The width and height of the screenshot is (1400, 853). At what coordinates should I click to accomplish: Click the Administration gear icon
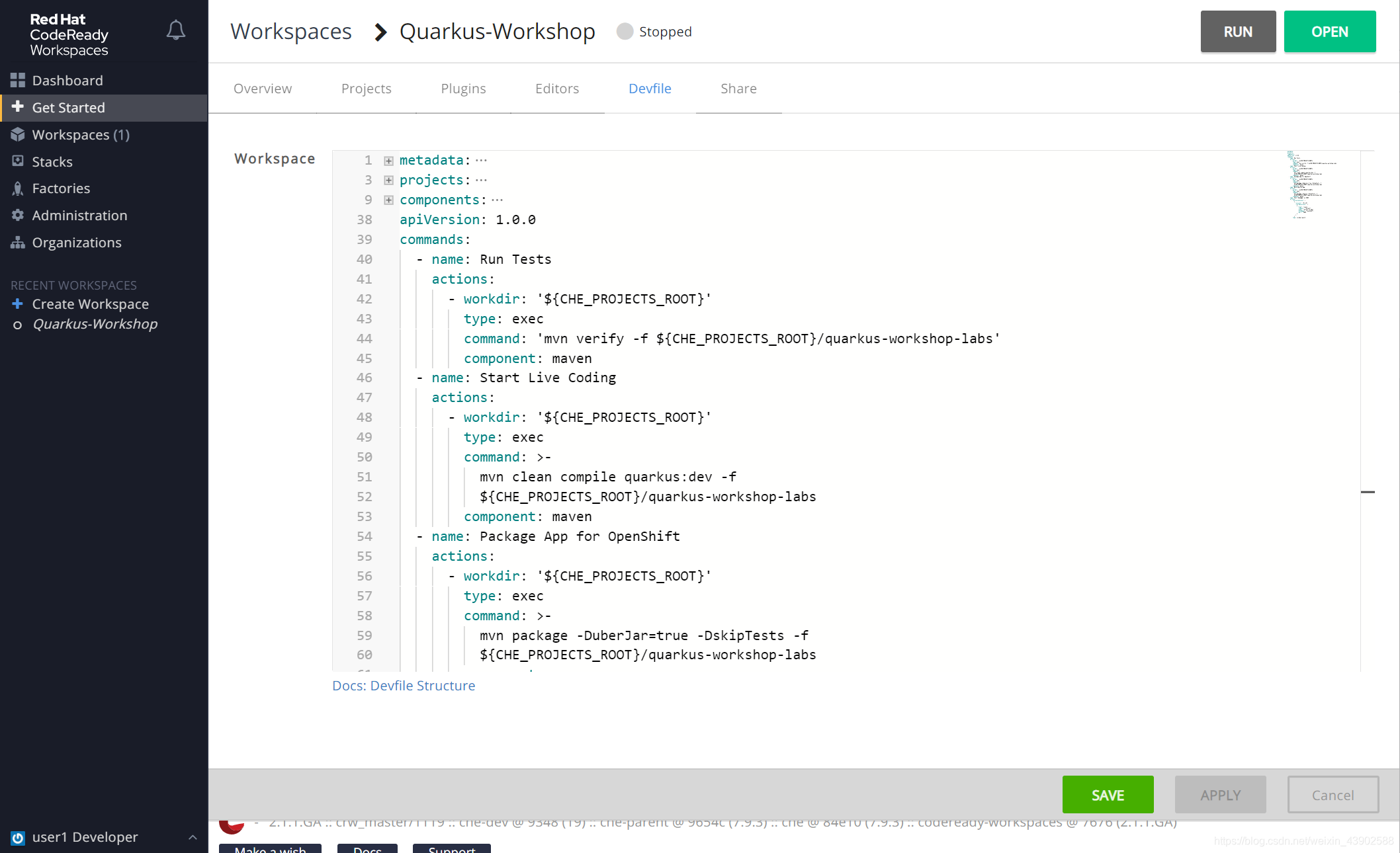[18, 215]
